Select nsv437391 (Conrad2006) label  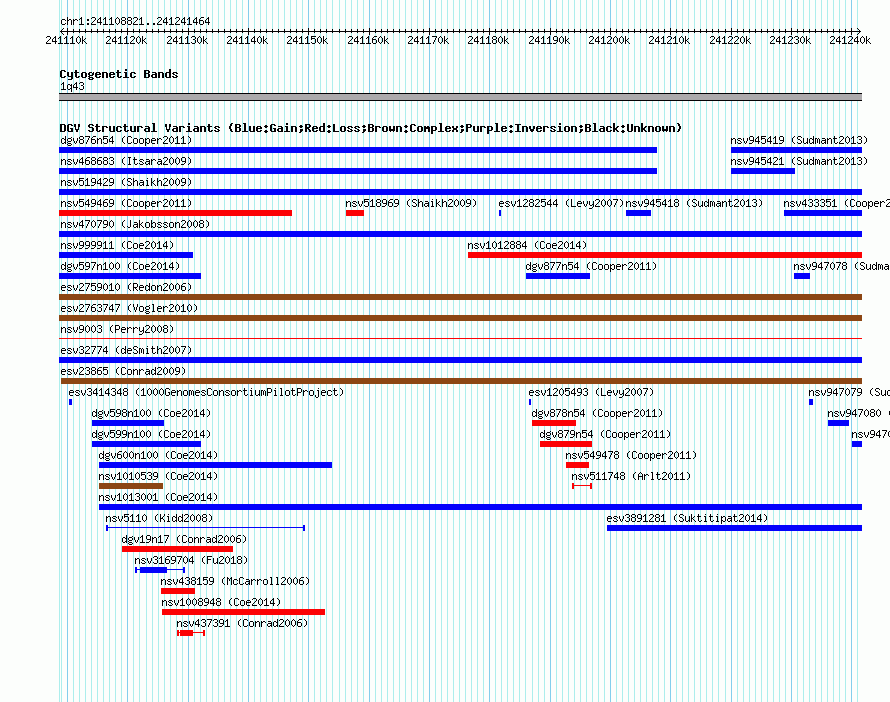[x=242, y=623]
